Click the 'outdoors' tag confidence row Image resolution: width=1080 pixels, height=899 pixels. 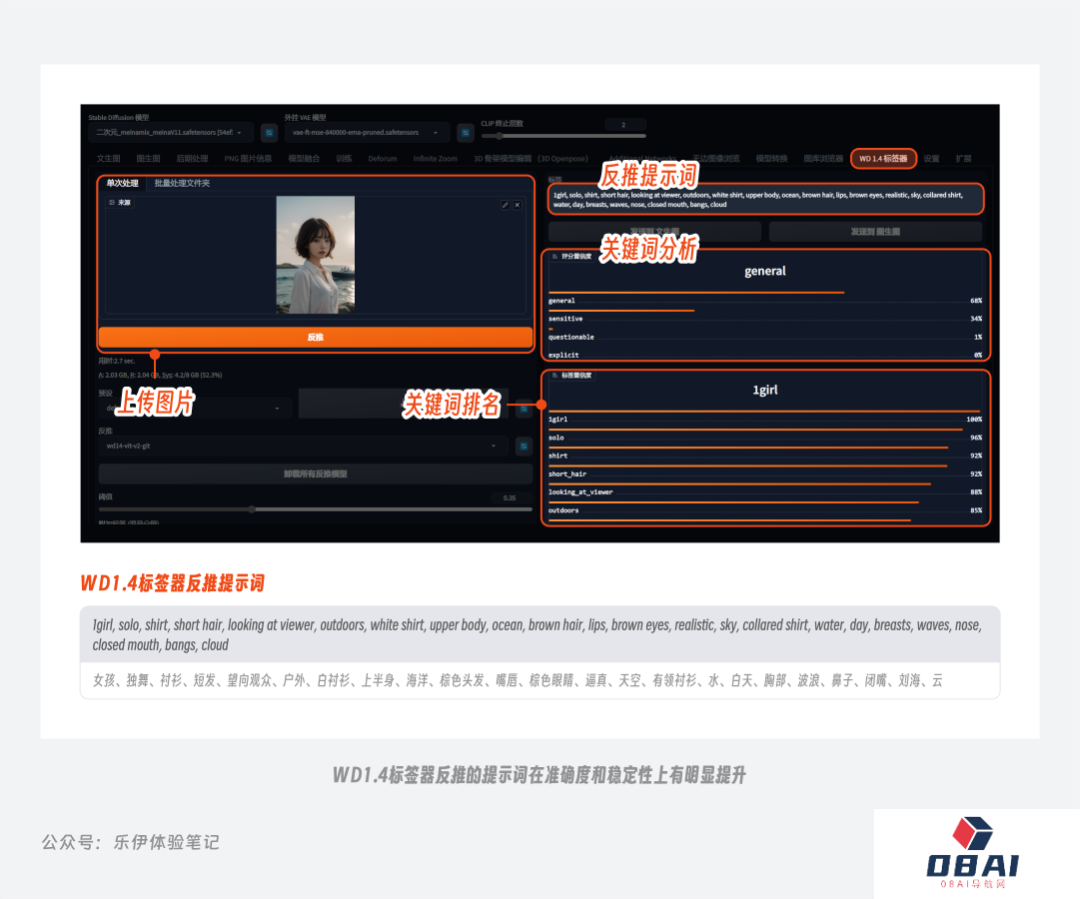click(765, 509)
